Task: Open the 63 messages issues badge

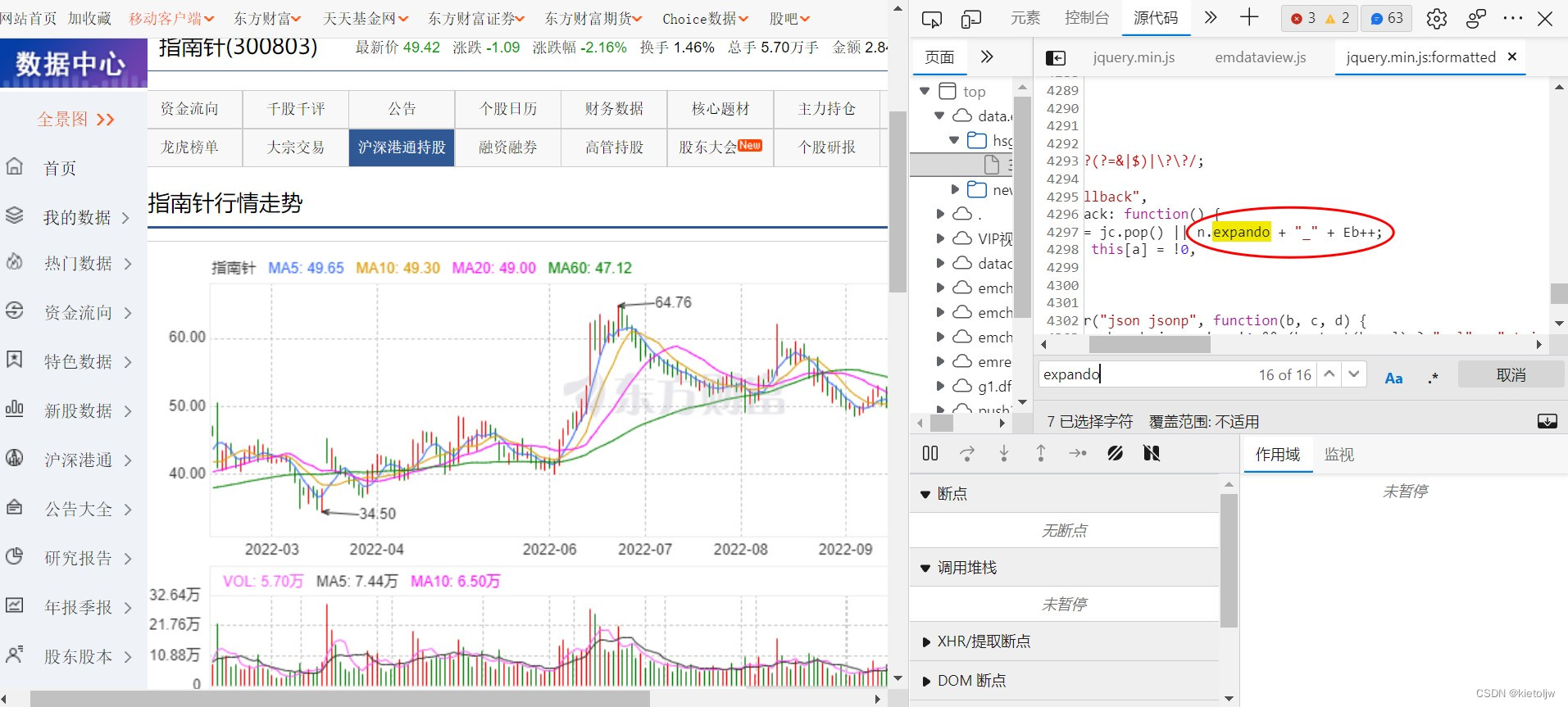Action: (1387, 18)
